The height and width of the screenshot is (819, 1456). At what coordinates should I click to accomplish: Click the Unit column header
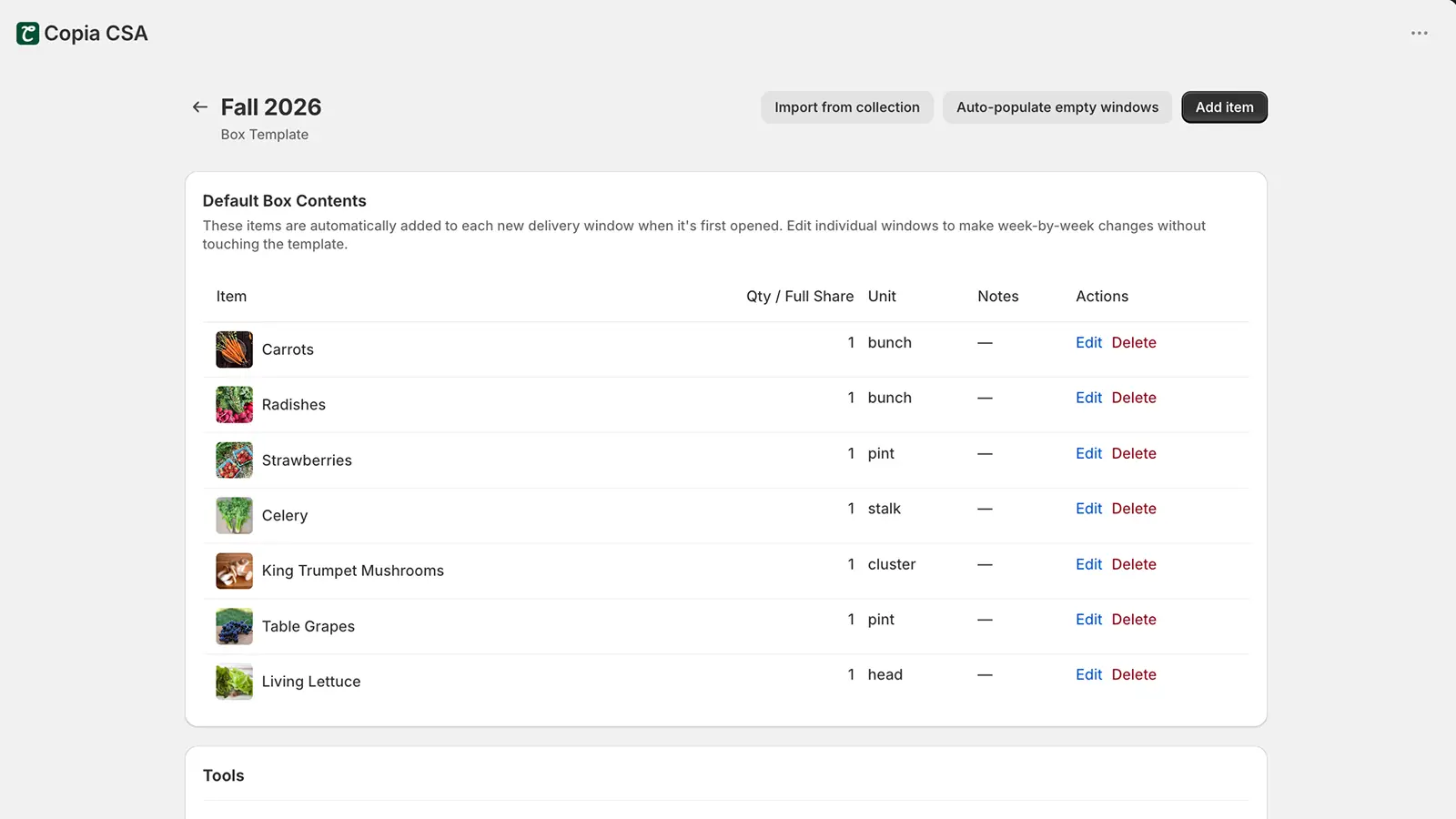882,297
